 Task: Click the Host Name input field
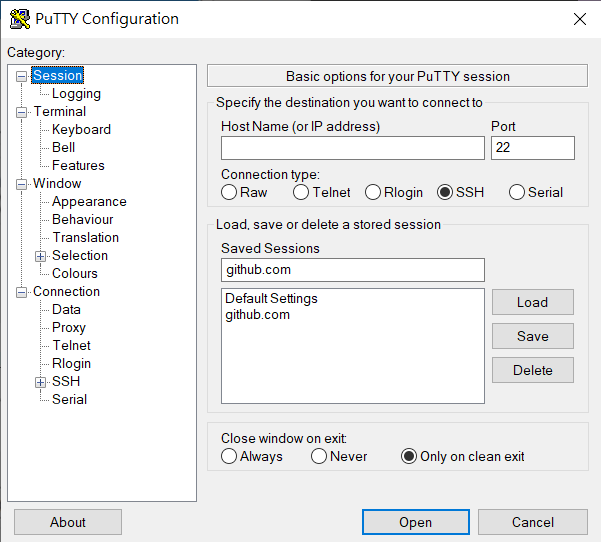[x=352, y=148]
